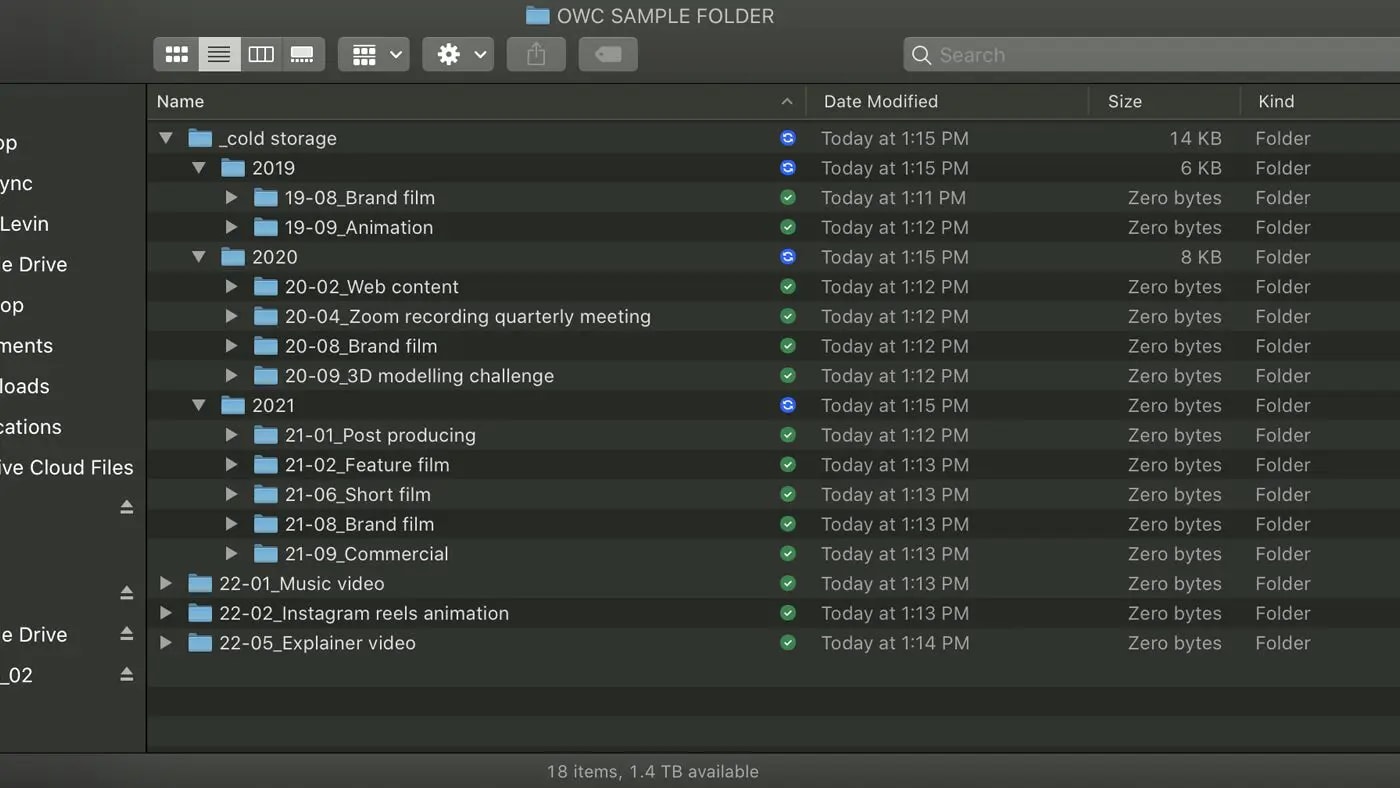
Task: Switch to icon view in toolbar
Action: (x=176, y=55)
